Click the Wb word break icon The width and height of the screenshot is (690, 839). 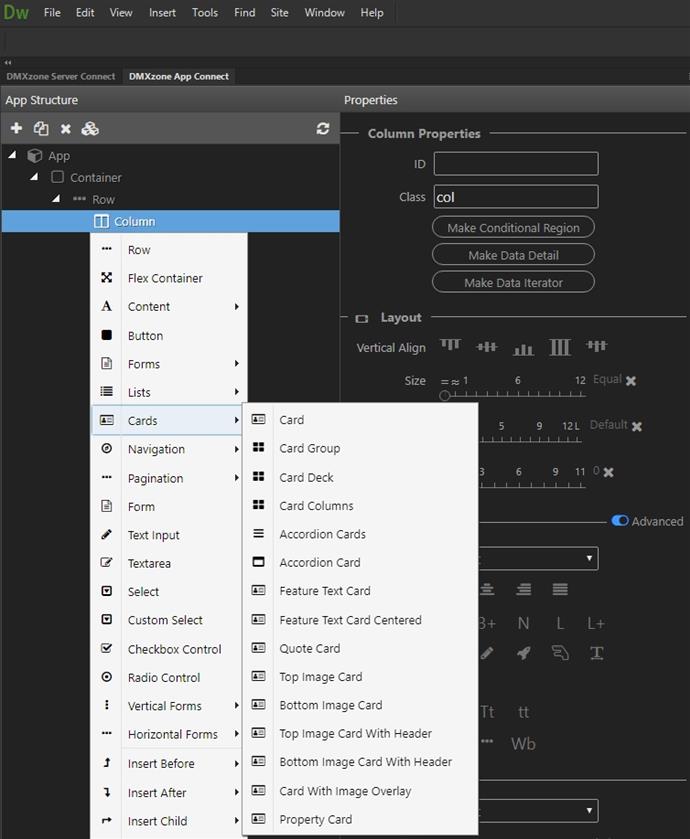click(x=523, y=743)
